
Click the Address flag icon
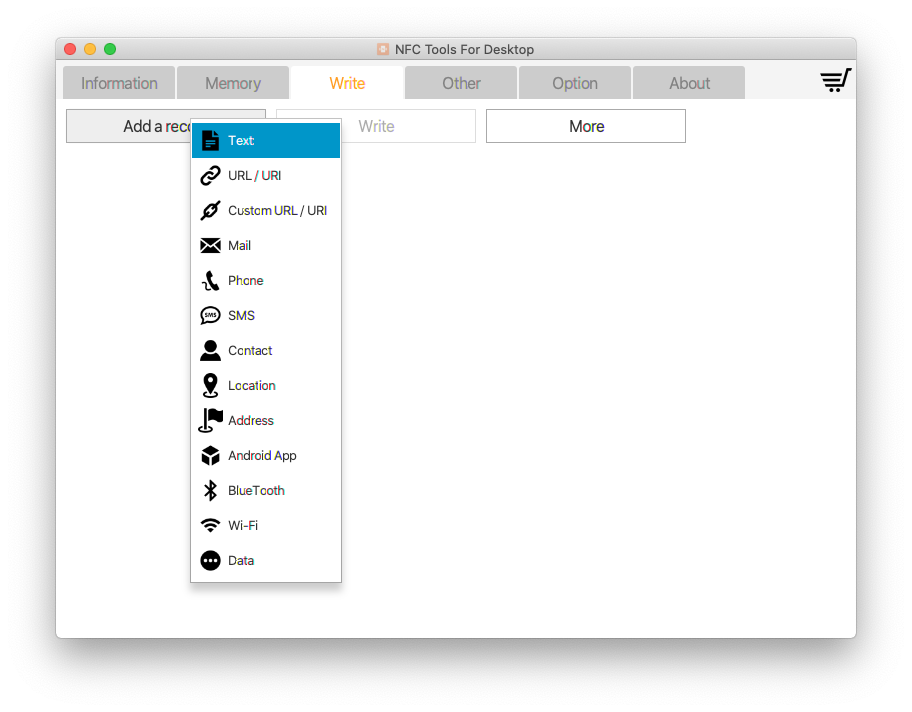210,420
